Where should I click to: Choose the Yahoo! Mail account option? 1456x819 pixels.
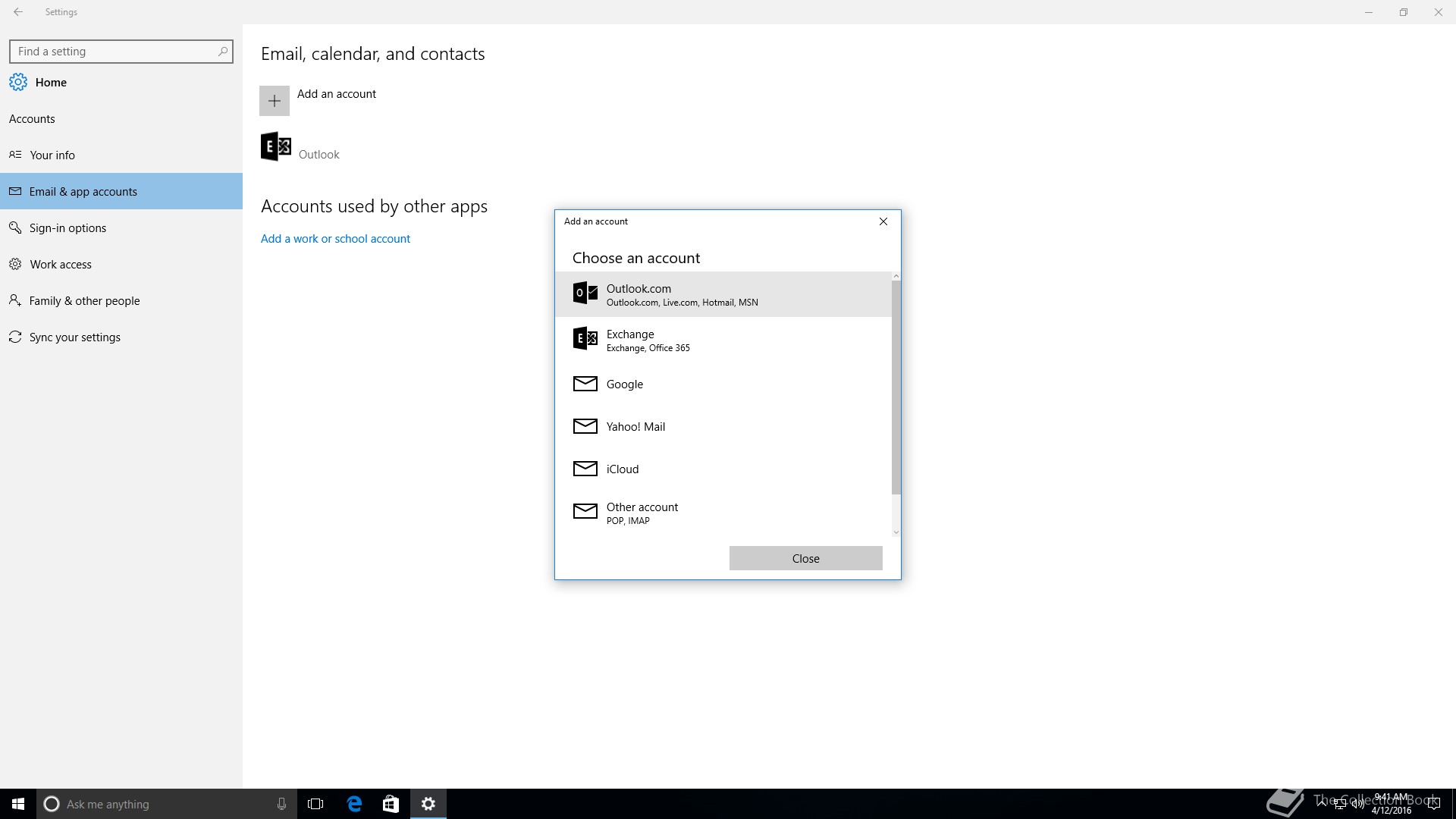click(723, 426)
